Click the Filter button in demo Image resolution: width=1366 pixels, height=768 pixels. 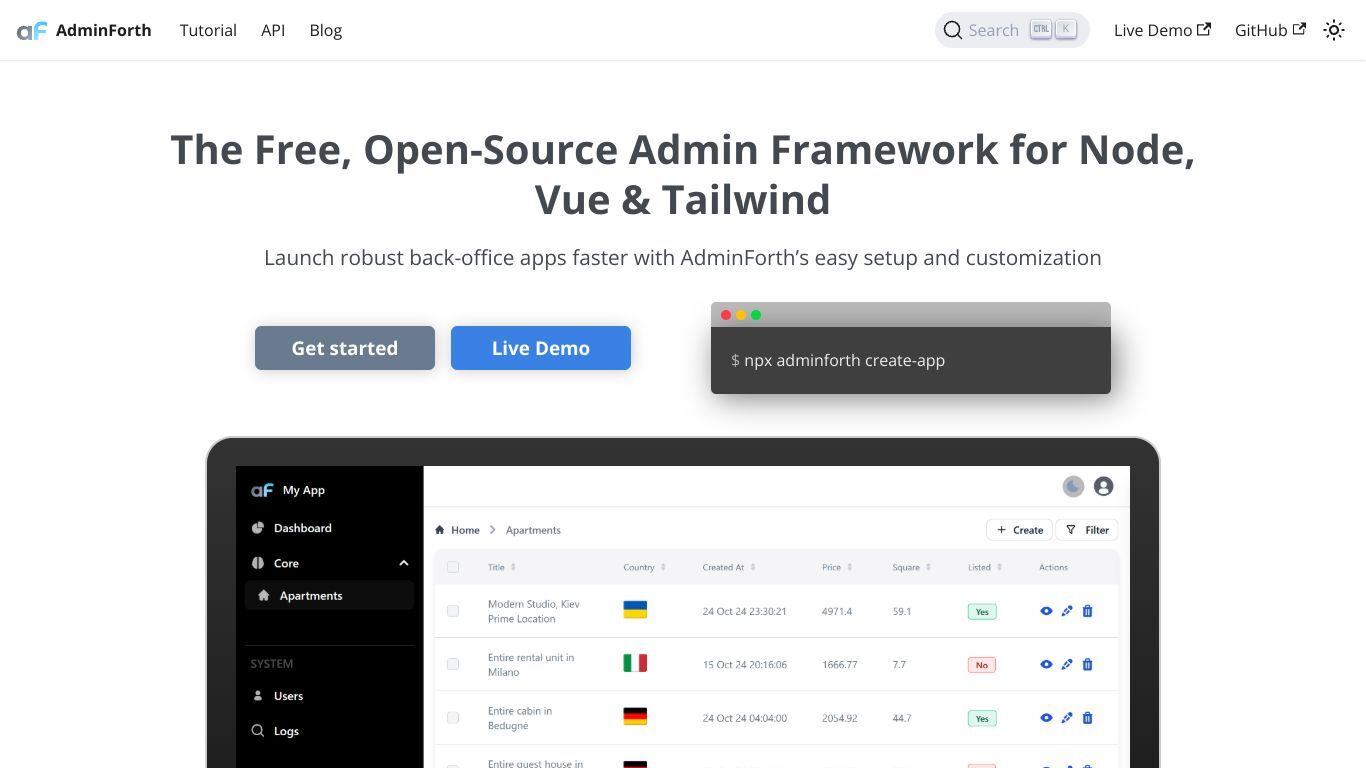(x=1087, y=530)
